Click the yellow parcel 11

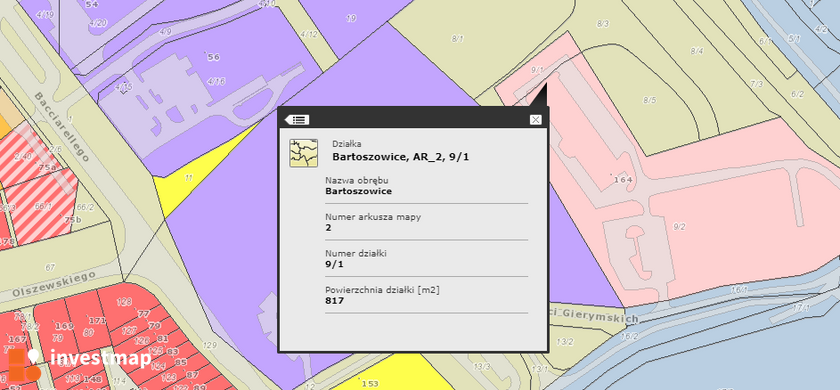(x=188, y=178)
